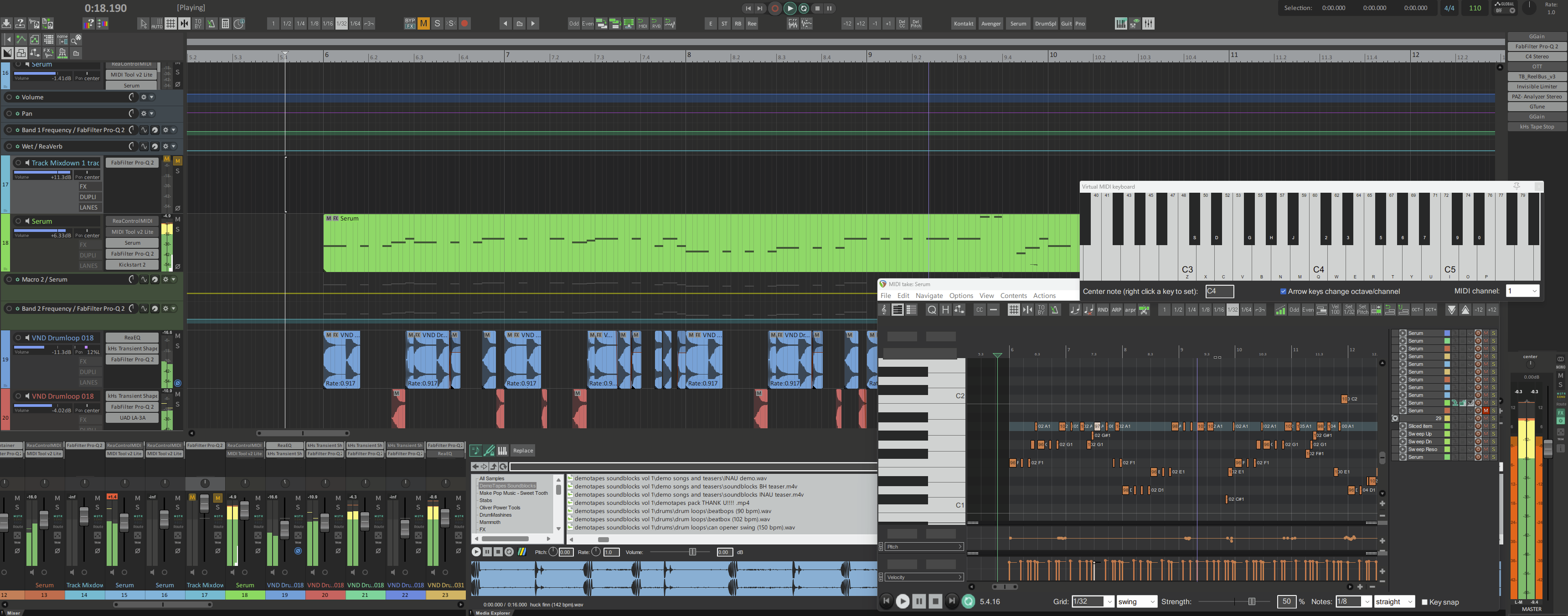Open the swing grid type dropdown
Screen dimensions: 1568x616
pyautogui.click(x=1136, y=601)
